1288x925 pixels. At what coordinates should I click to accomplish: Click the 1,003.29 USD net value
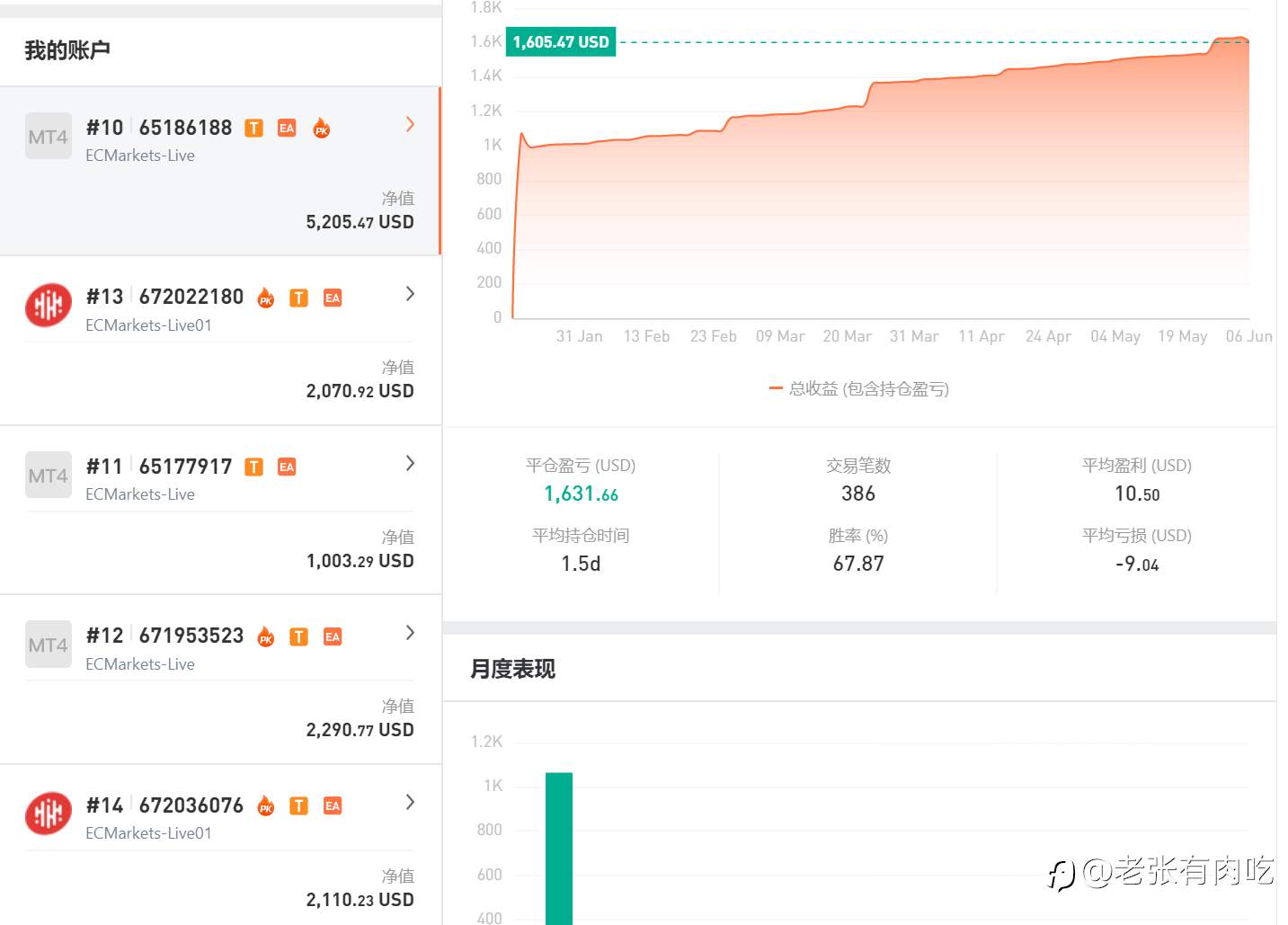click(x=360, y=561)
